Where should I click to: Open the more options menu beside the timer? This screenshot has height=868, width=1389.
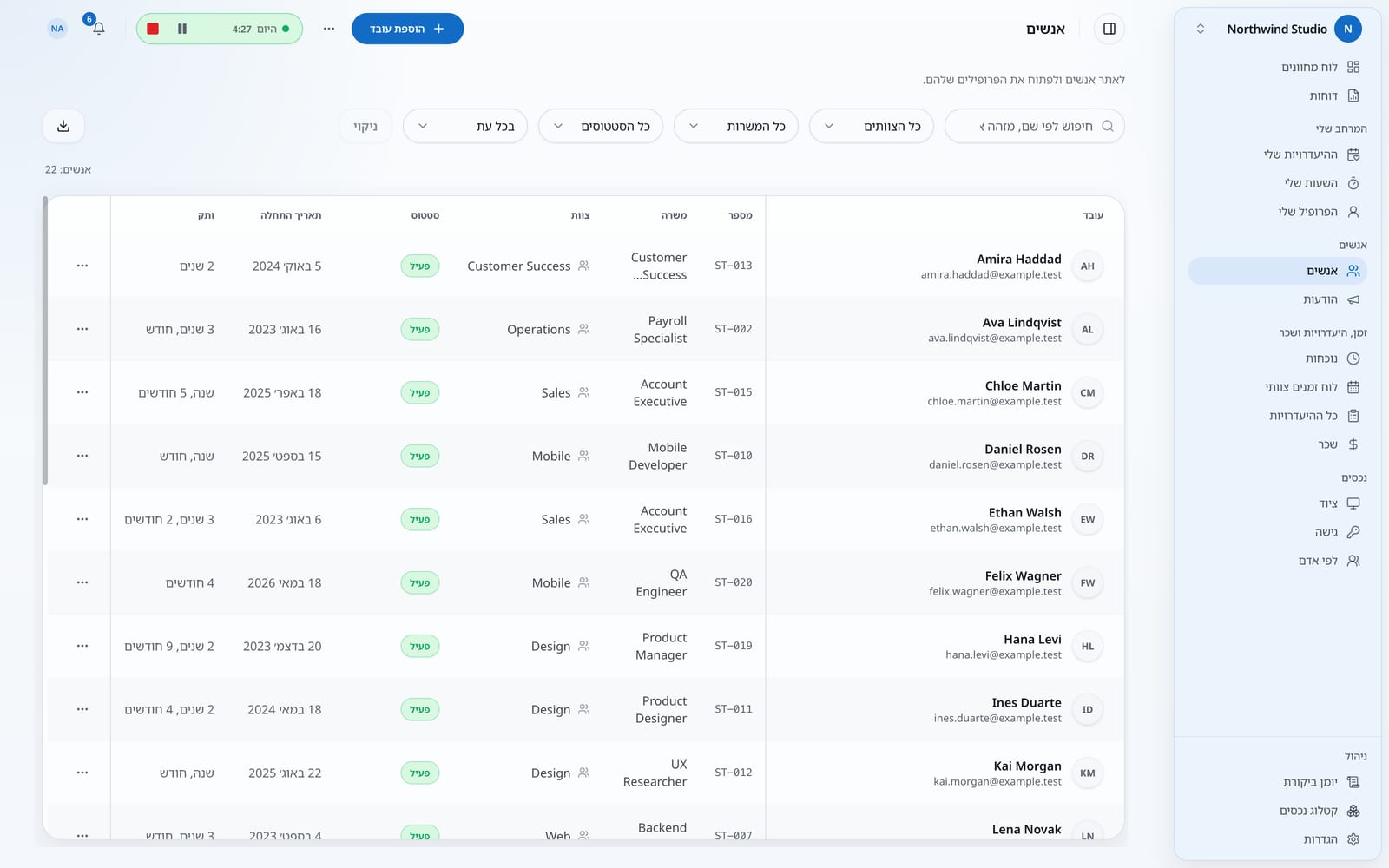tap(329, 29)
